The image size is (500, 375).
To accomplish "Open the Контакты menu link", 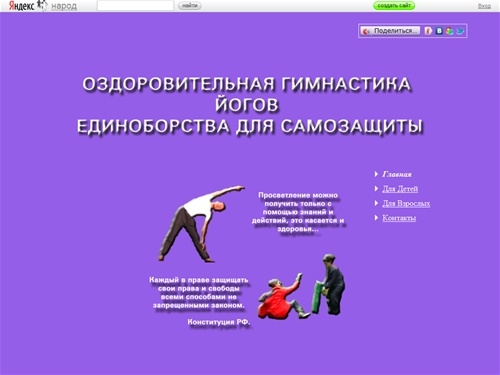I will click(x=399, y=218).
